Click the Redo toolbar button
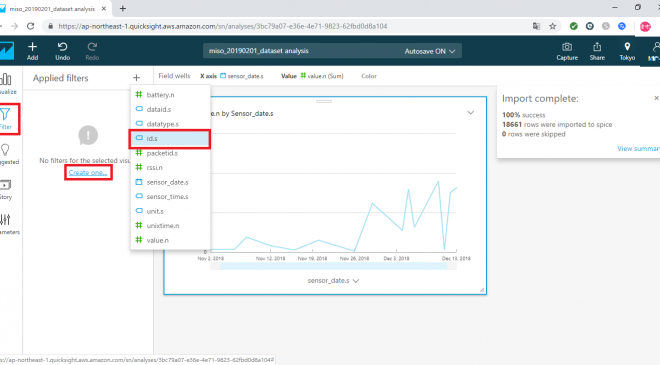 [x=92, y=51]
